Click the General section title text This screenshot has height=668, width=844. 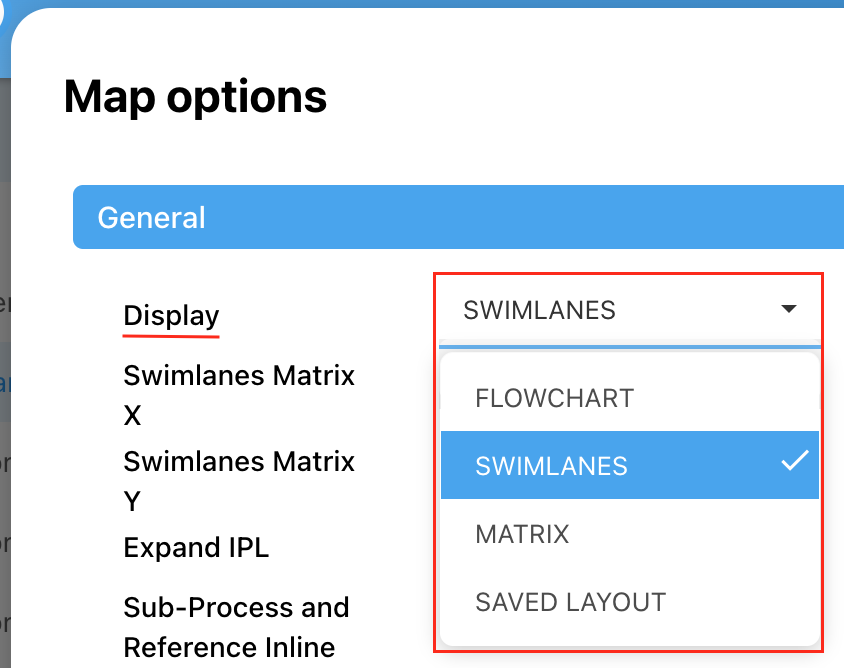(151, 218)
